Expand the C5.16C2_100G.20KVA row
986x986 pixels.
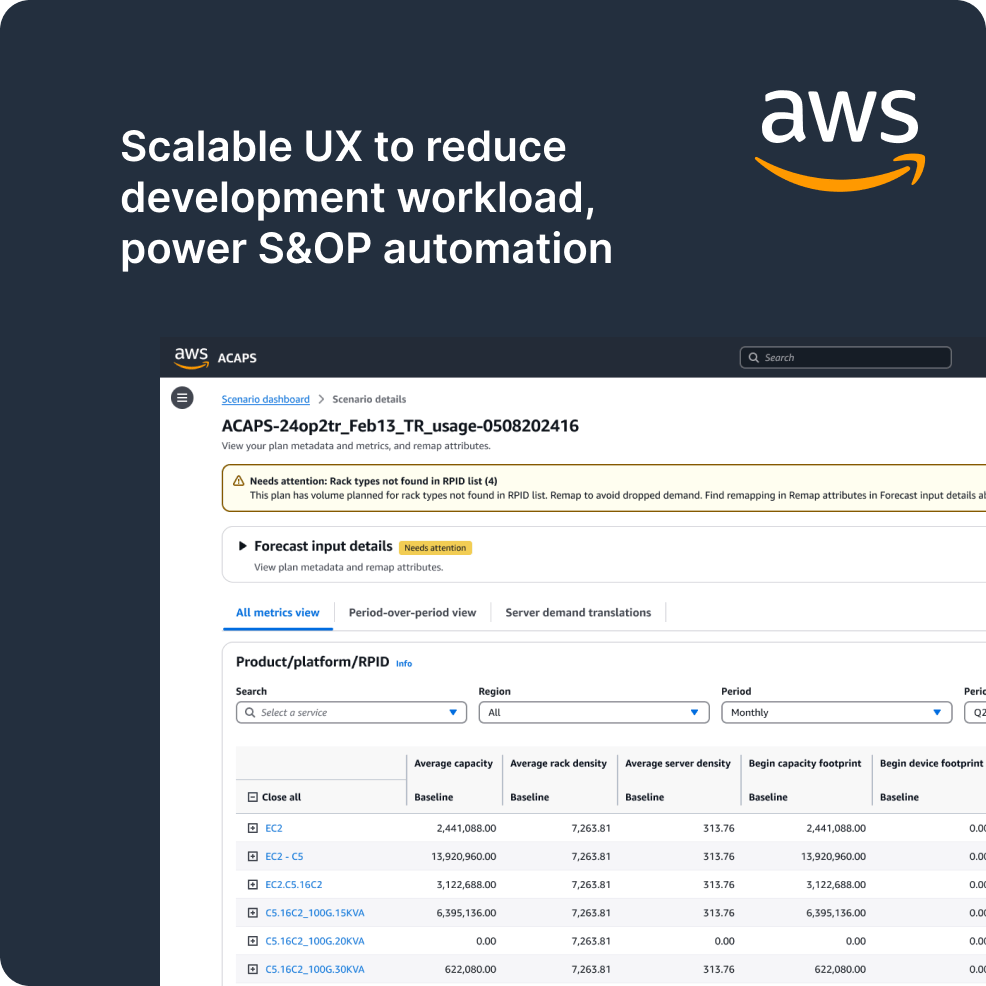253,941
